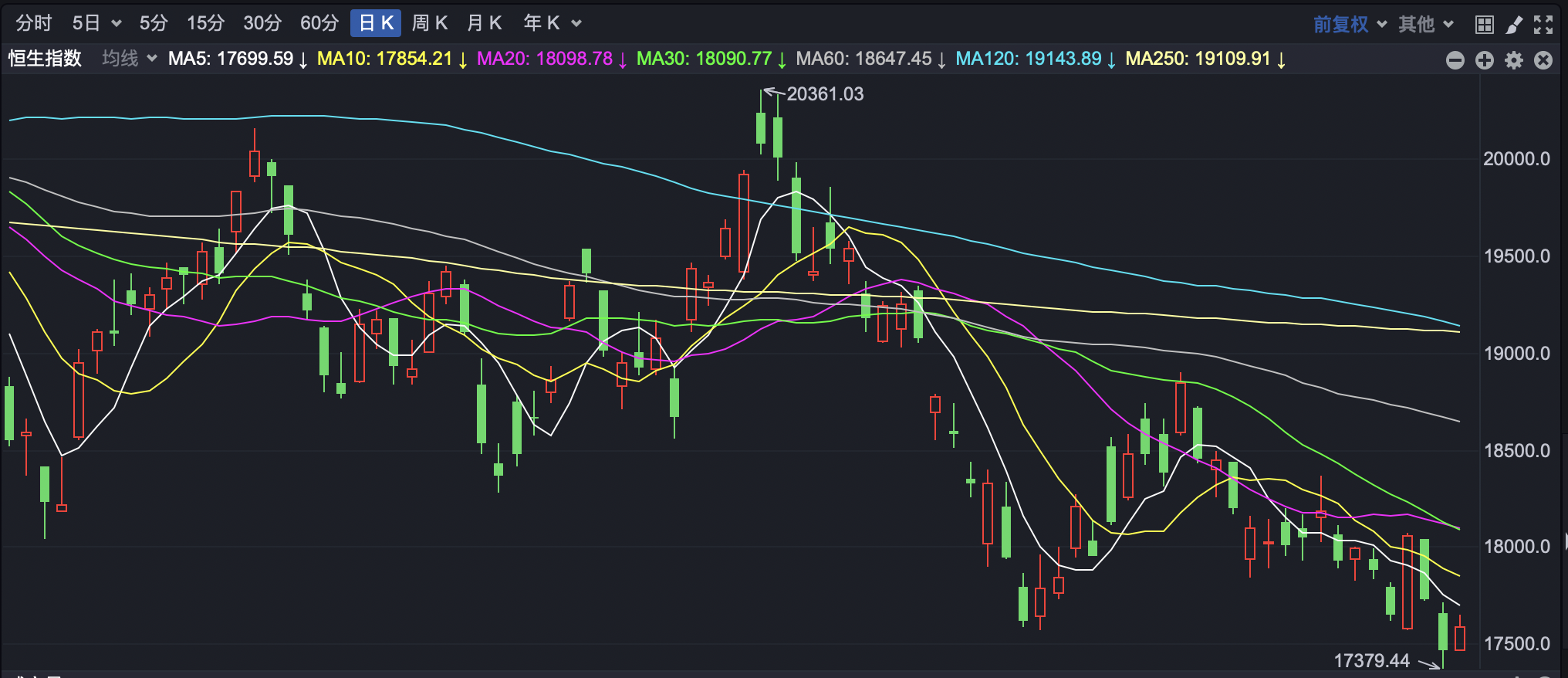
Task: Click the 17379.44 low price label
Action: click(1372, 661)
